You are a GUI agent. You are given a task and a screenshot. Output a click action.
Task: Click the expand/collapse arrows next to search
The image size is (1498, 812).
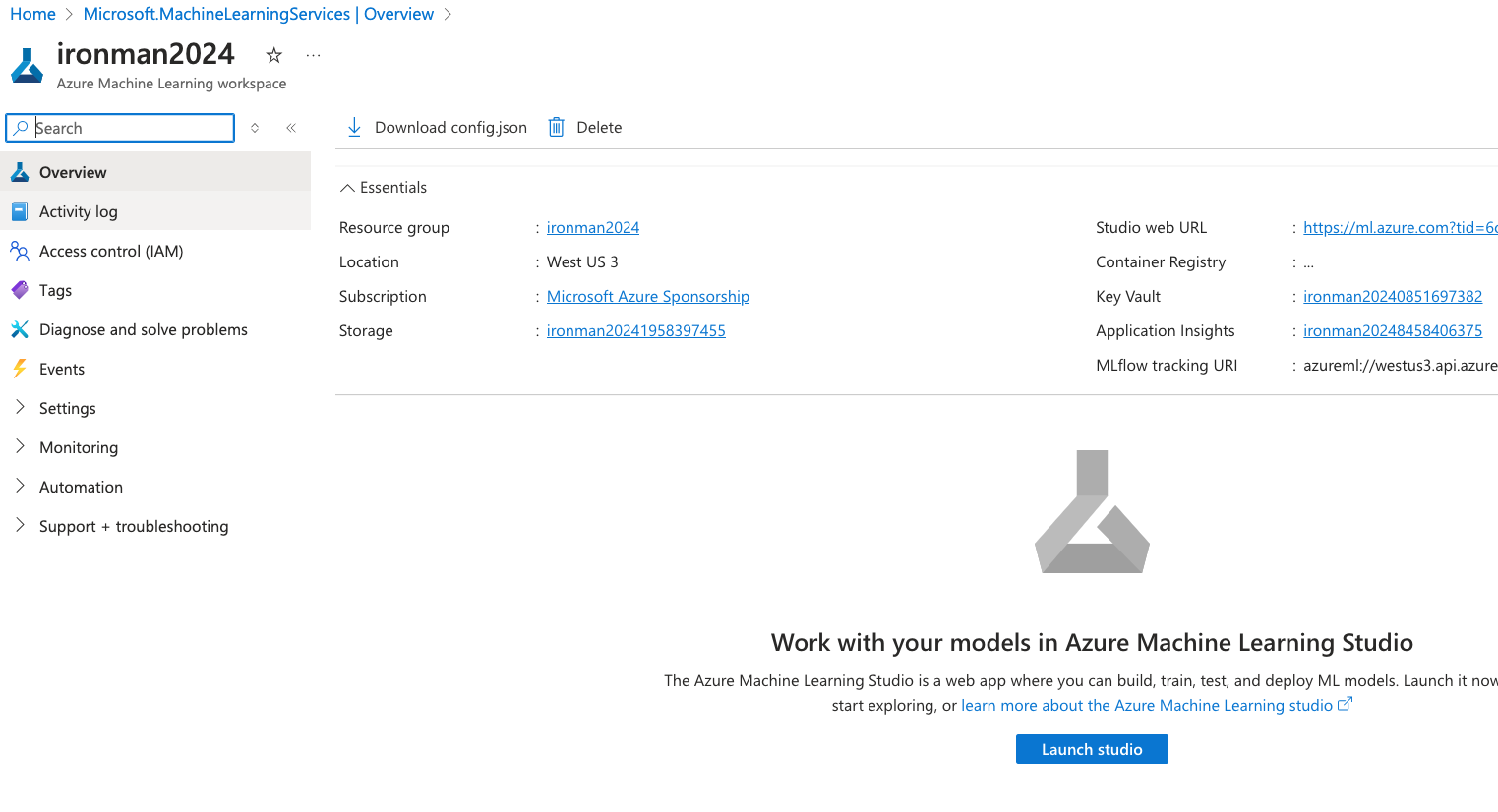click(x=255, y=128)
